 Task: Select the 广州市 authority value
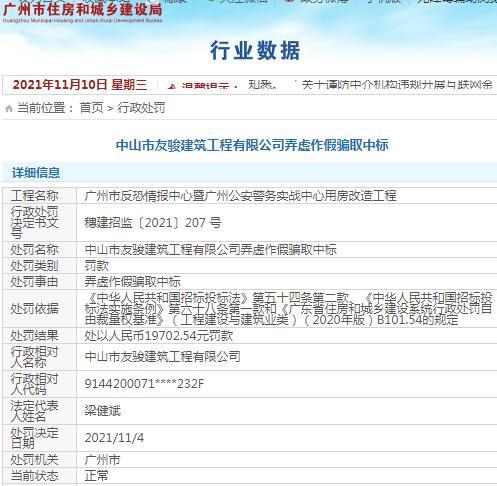click(x=102, y=460)
